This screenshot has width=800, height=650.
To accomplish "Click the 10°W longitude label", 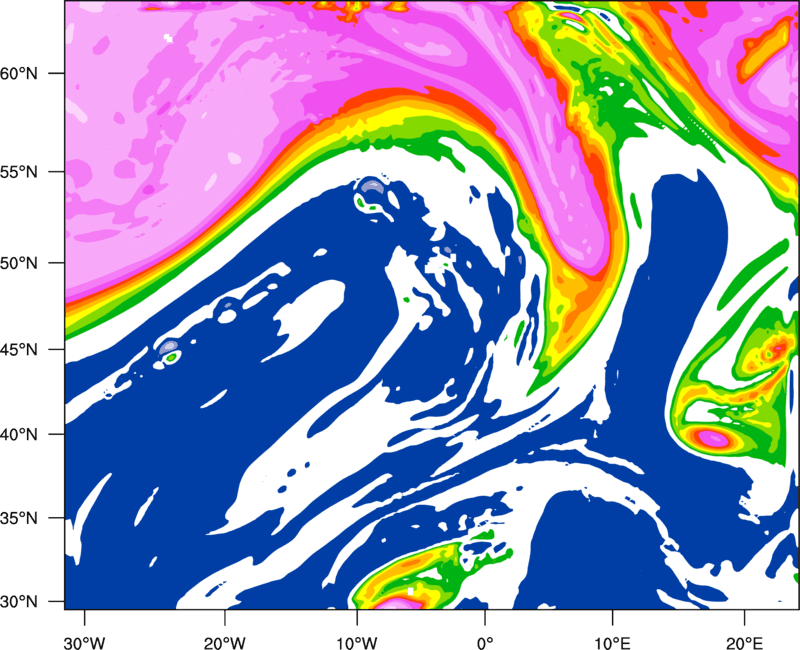I will pyautogui.click(x=357, y=643).
